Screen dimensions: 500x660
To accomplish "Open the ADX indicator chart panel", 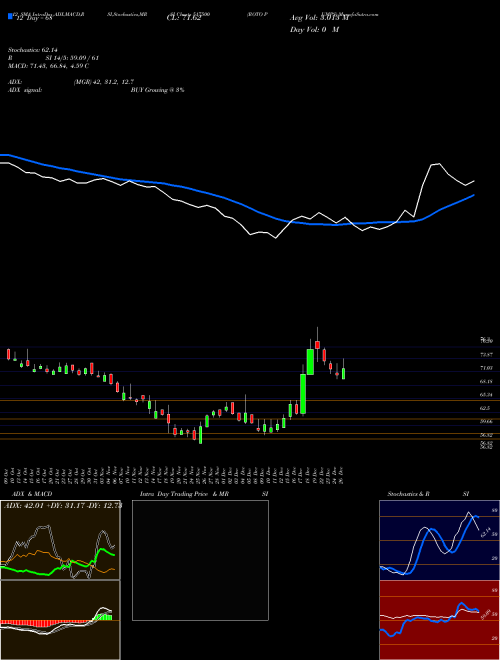I will tap(60, 540).
